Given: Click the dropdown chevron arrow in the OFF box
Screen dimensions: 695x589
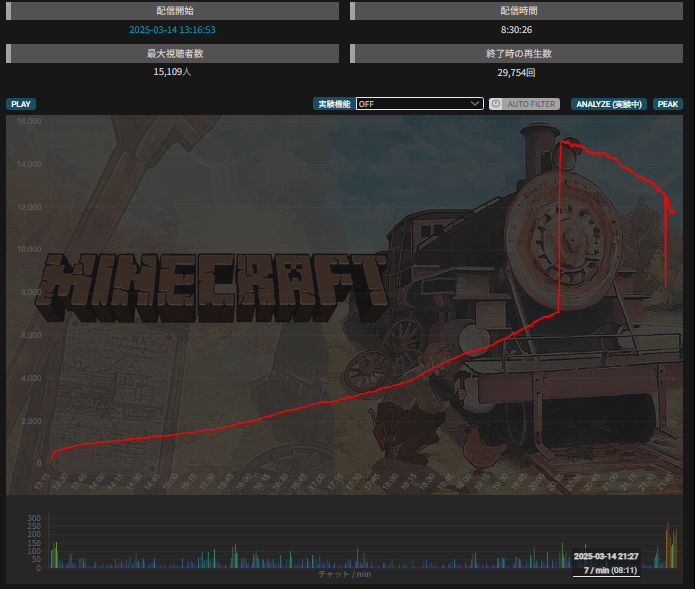Looking at the screenshot, I should [x=475, y=103].
